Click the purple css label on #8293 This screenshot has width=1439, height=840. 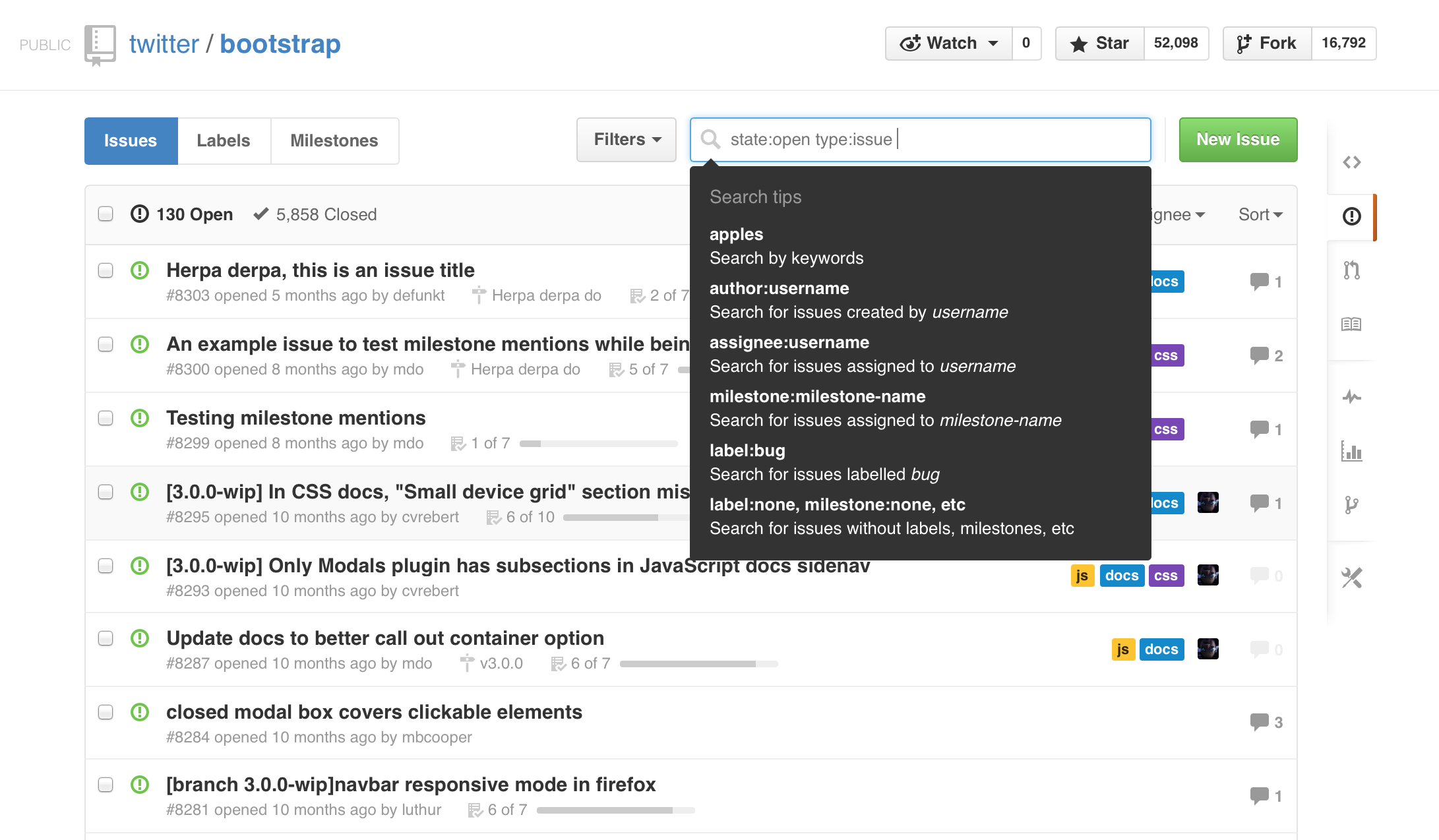tap(1166, 576)
